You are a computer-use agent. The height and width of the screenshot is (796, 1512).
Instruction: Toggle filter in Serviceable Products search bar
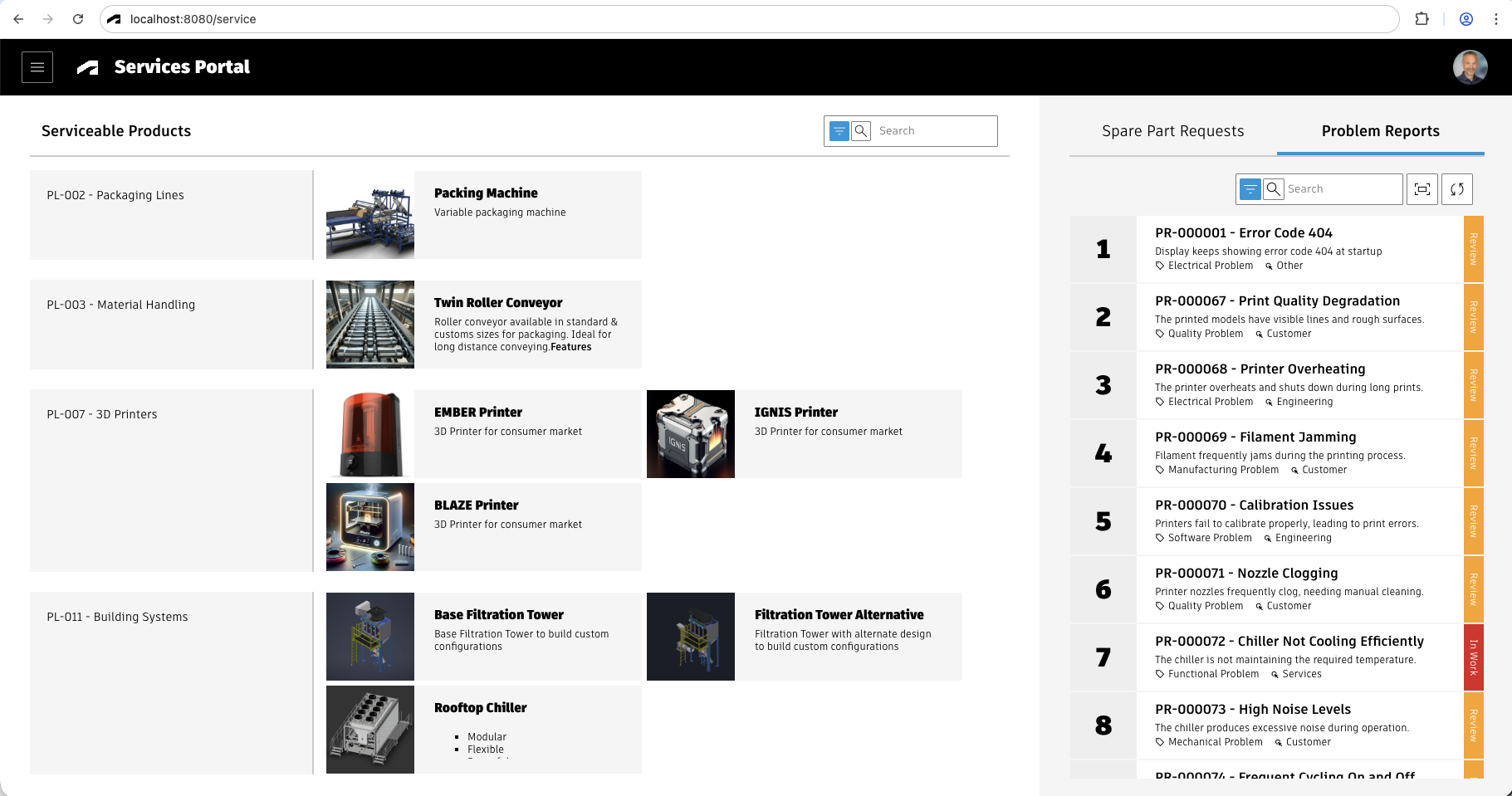click(x=839, y=131)
